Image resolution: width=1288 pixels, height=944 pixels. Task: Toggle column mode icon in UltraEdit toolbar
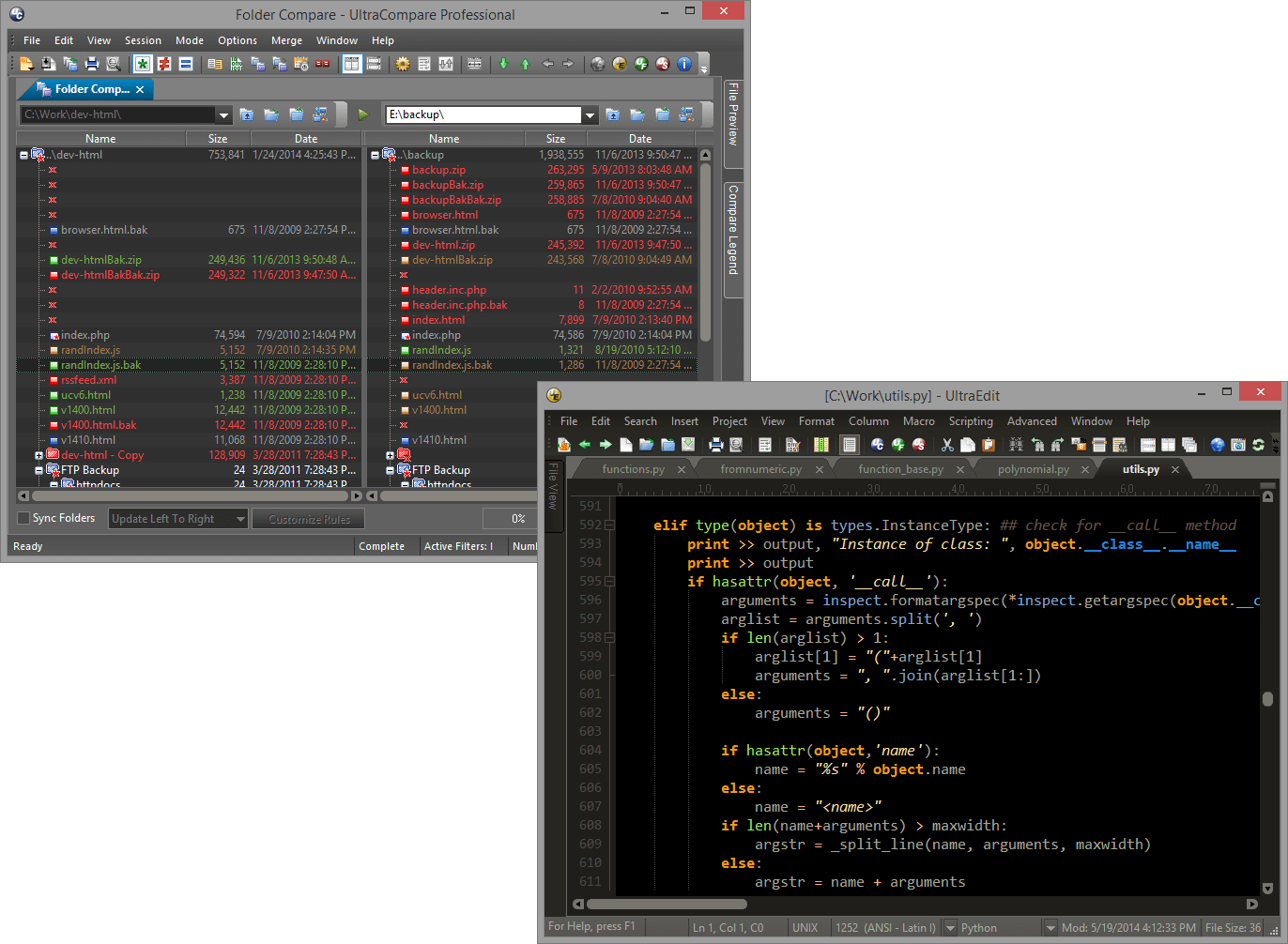821,445
